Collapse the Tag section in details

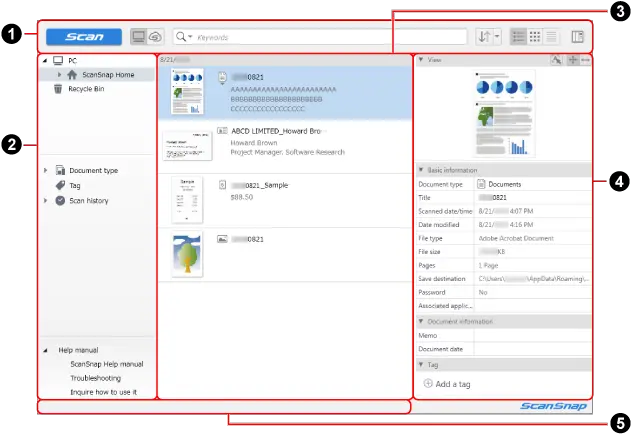[421, 364]
